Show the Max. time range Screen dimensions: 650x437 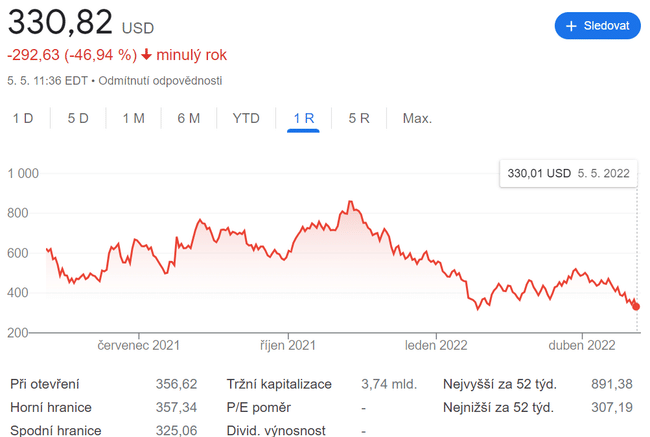[x=417, y=118]
